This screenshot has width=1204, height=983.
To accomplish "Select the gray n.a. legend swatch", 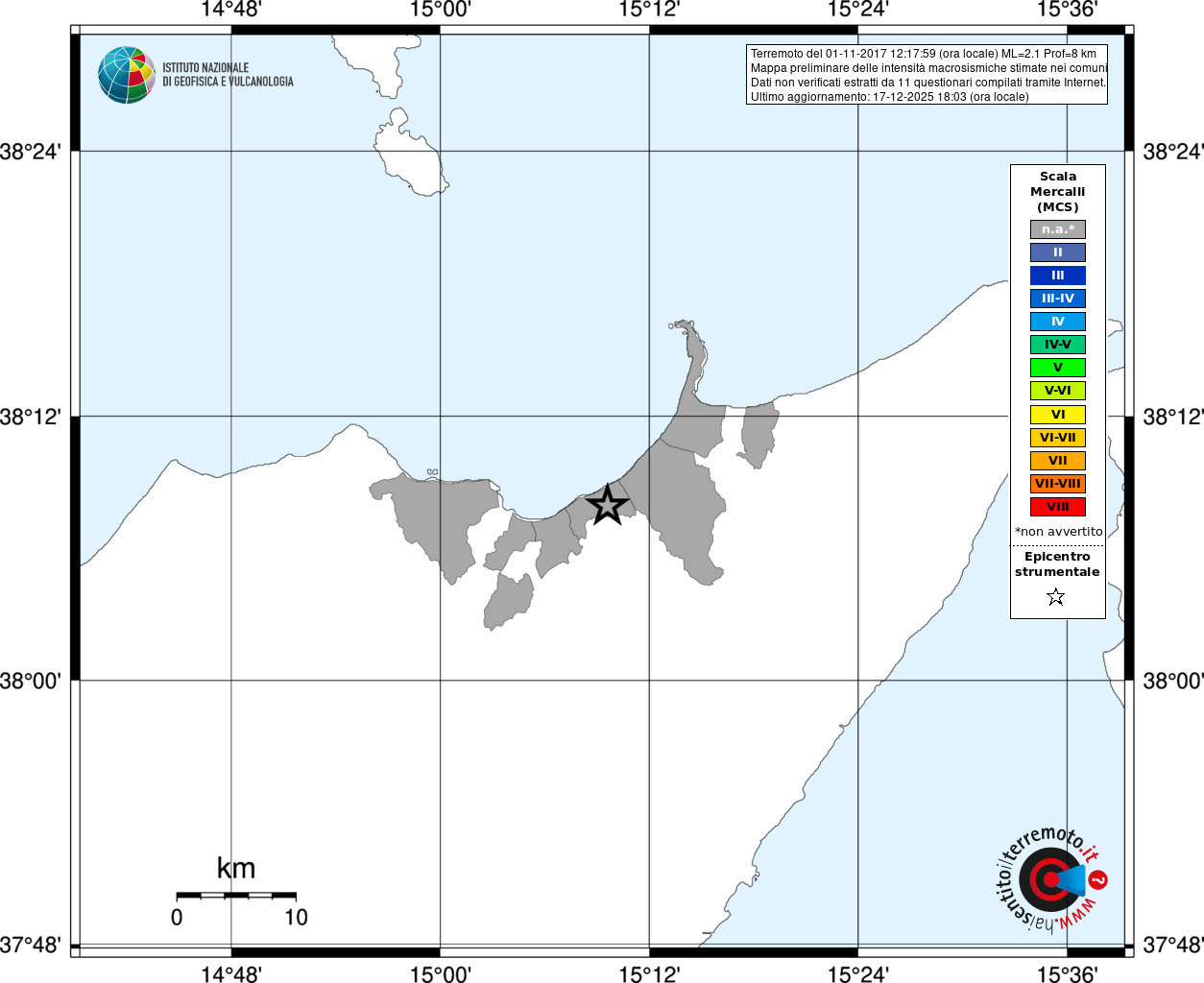I will (x=1058, y=229).
